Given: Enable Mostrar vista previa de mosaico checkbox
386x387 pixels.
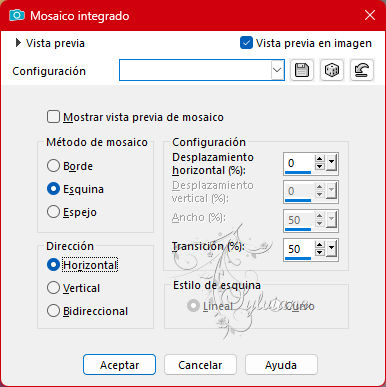Looking at the screenshot, I should 53,117.
